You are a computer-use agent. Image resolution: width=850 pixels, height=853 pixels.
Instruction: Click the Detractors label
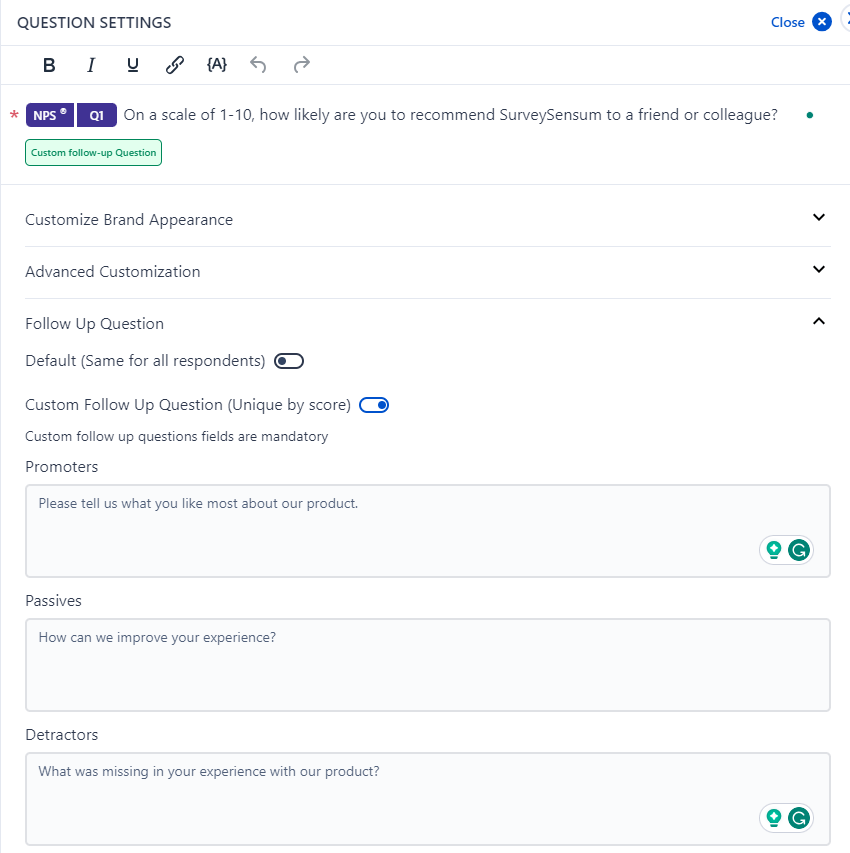[61, 735]
